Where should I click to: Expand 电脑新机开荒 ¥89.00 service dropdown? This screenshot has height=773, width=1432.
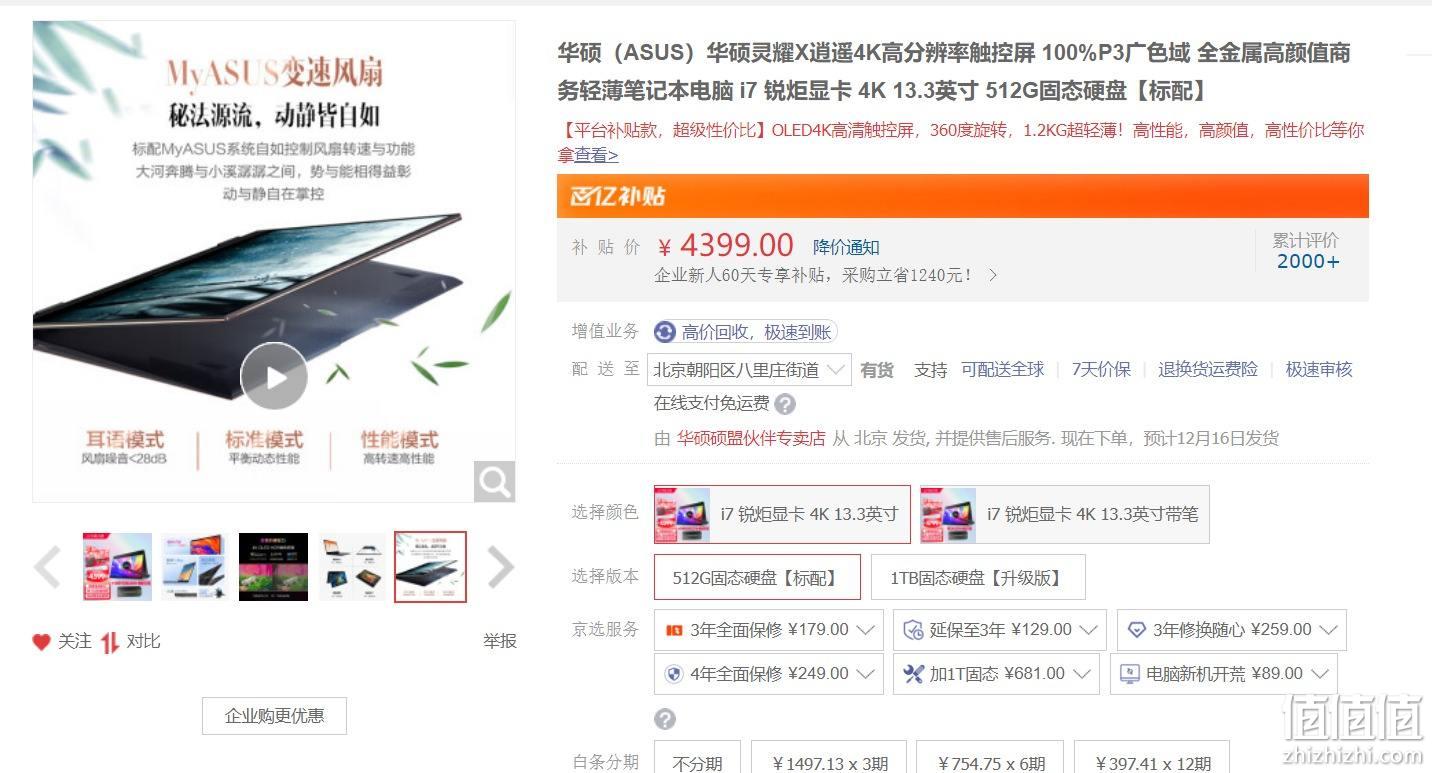tap(1224, 674)
